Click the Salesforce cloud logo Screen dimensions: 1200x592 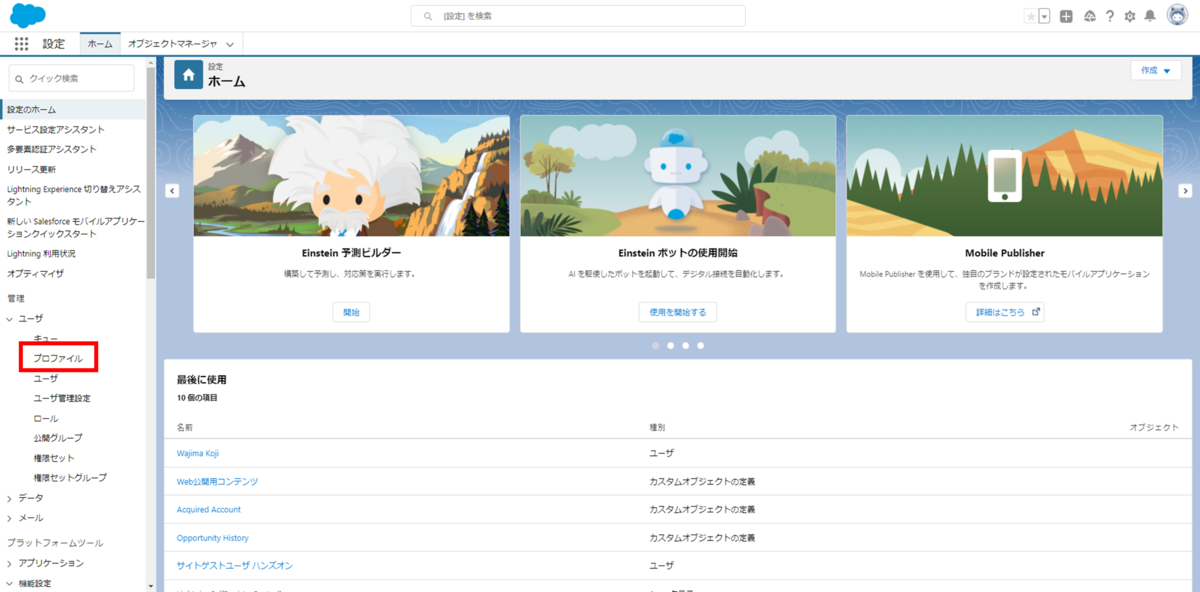28,15
